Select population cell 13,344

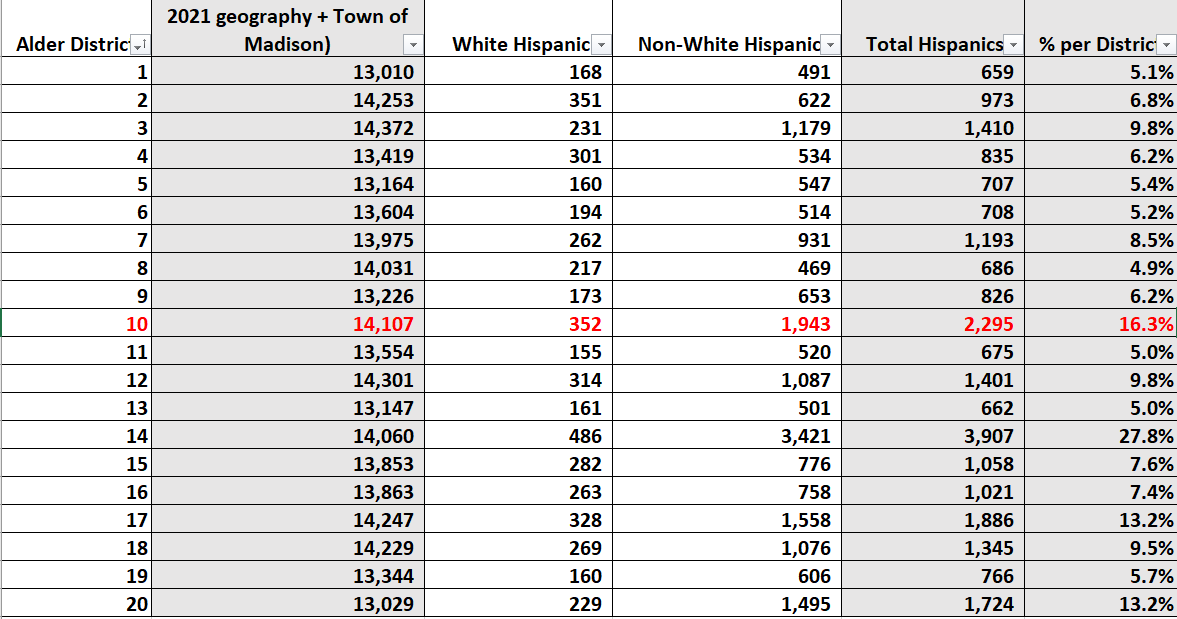point(288,576)
